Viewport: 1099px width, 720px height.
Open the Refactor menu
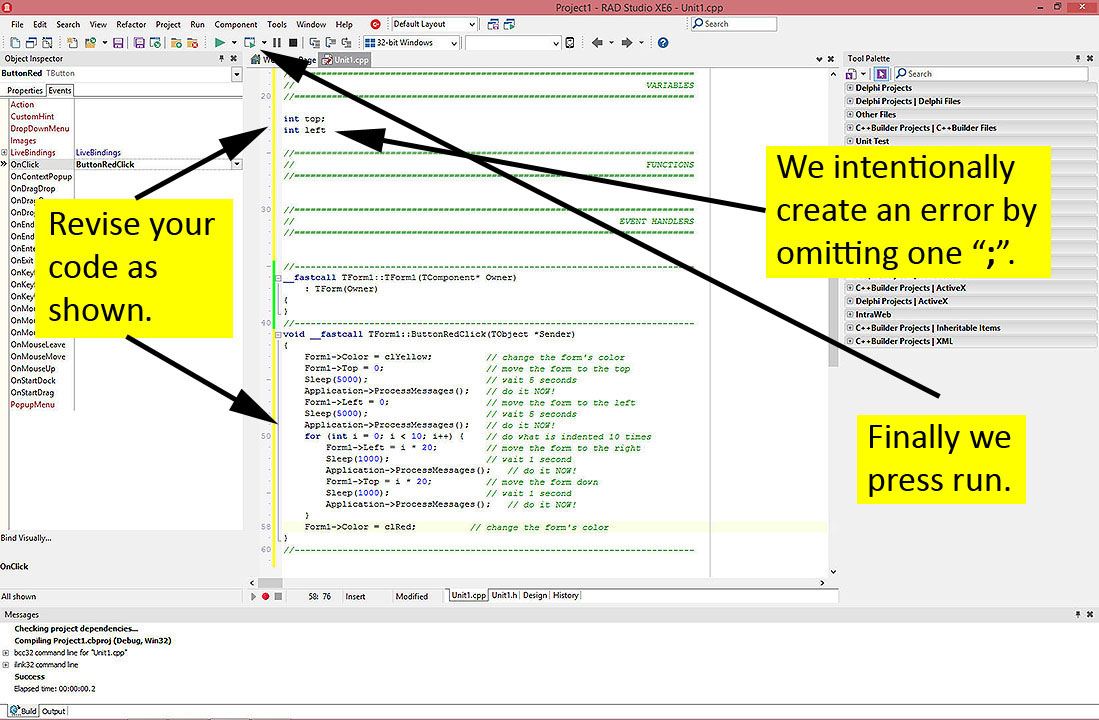click(131, 25)
